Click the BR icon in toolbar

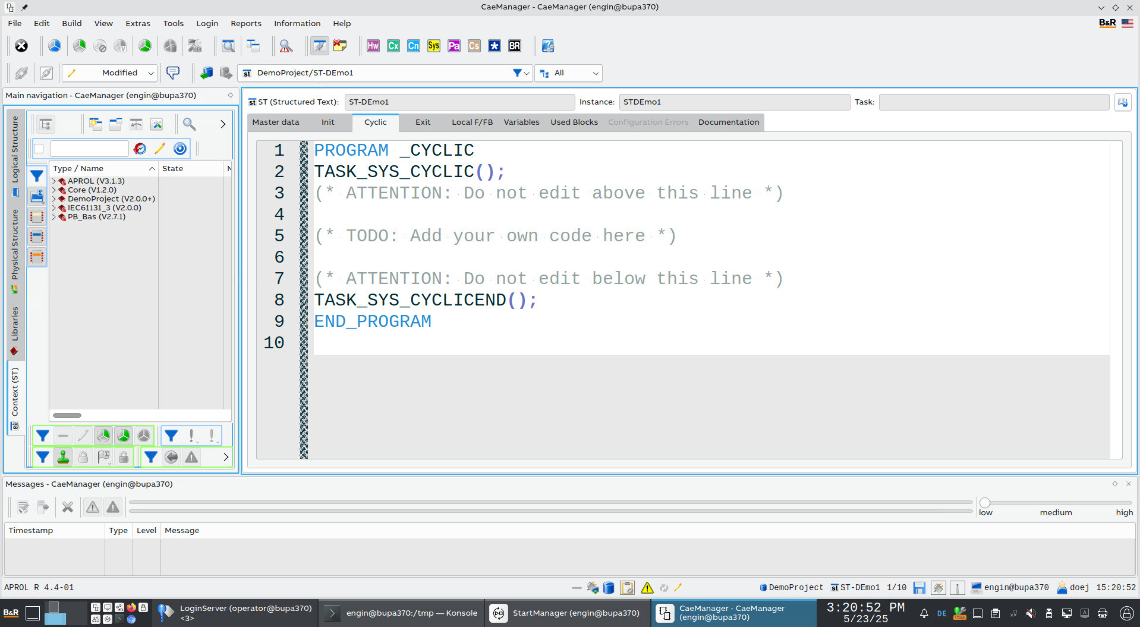pyautogui.click(x=514, y=46)
